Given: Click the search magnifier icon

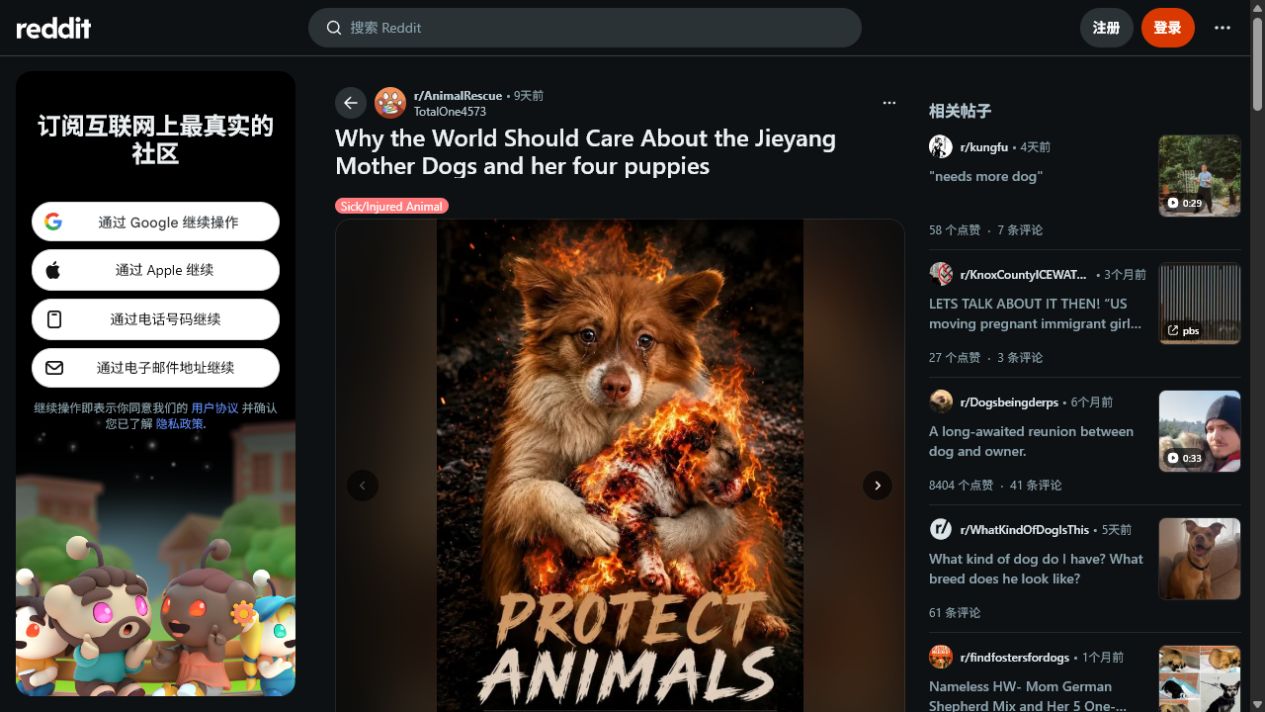Looking at the screenshot, I should [334, 28].
